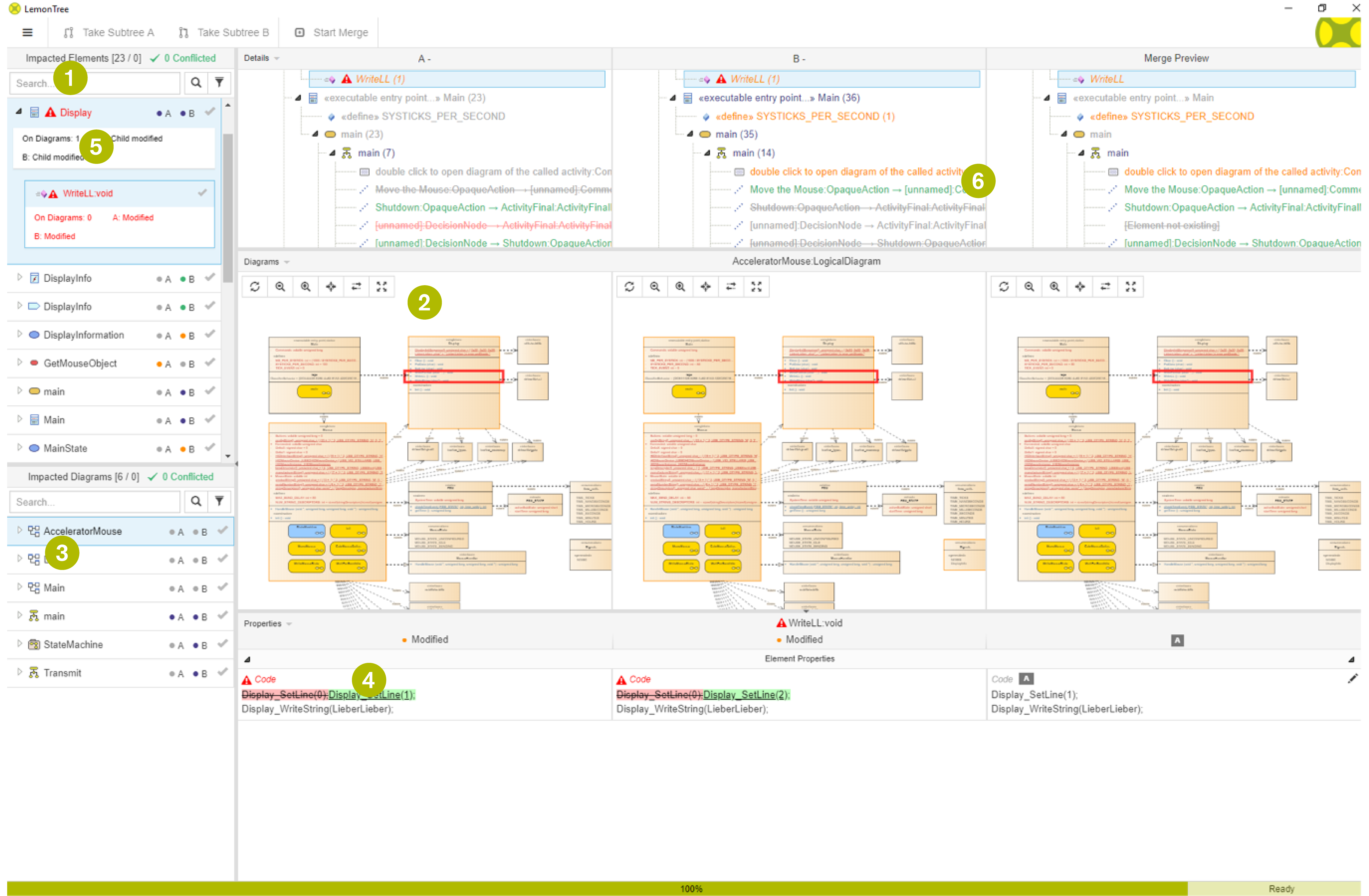1369x896 pixels.
Task: Center diagram in pane A toolbar
Action: pos(331,286)
